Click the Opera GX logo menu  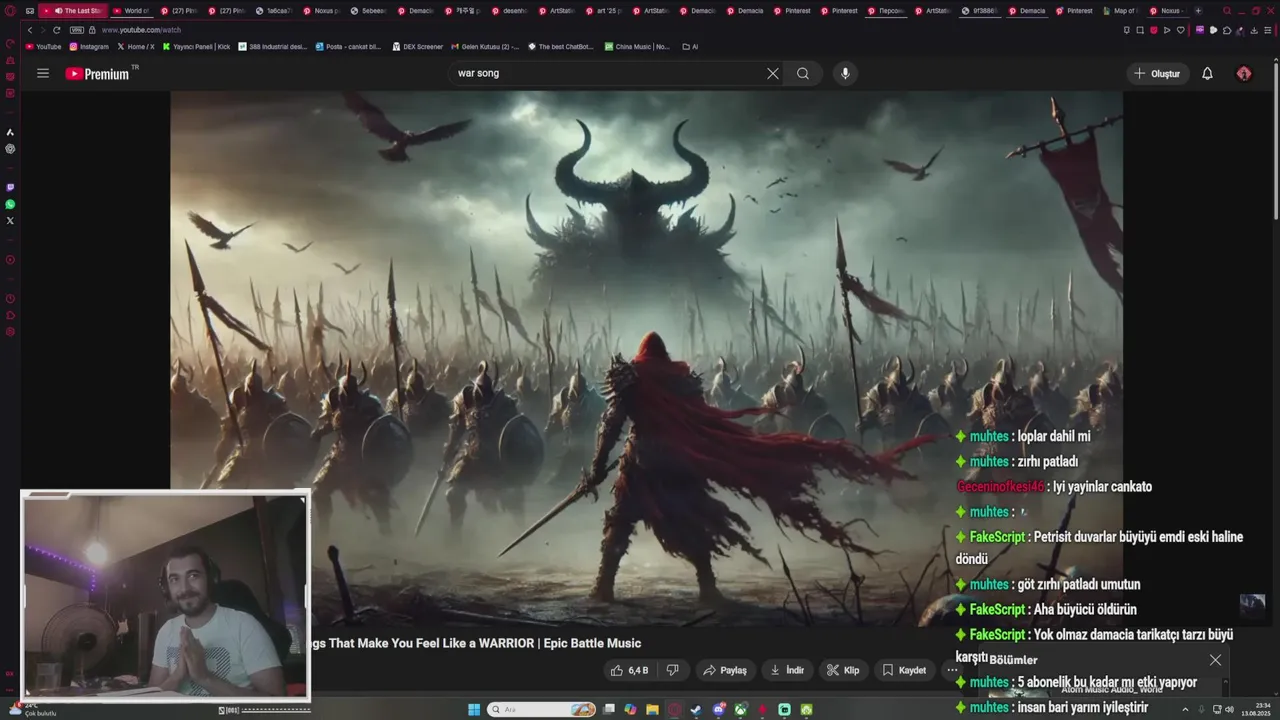10,11
